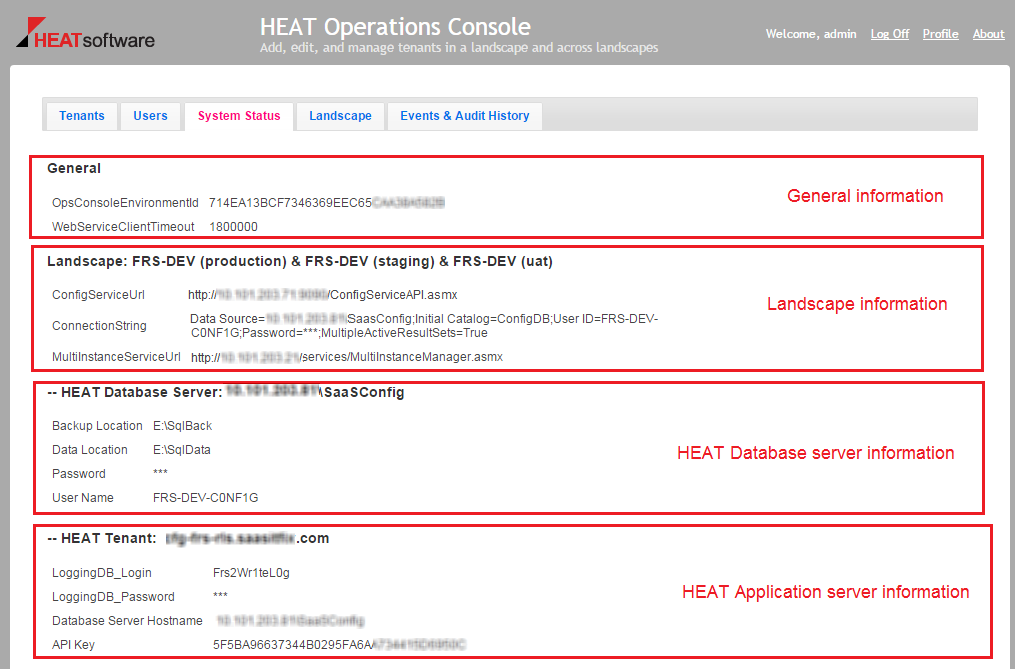Screen dimensions: 1015x669
Task: Open the Tenants tab
Action: (82, 116)
